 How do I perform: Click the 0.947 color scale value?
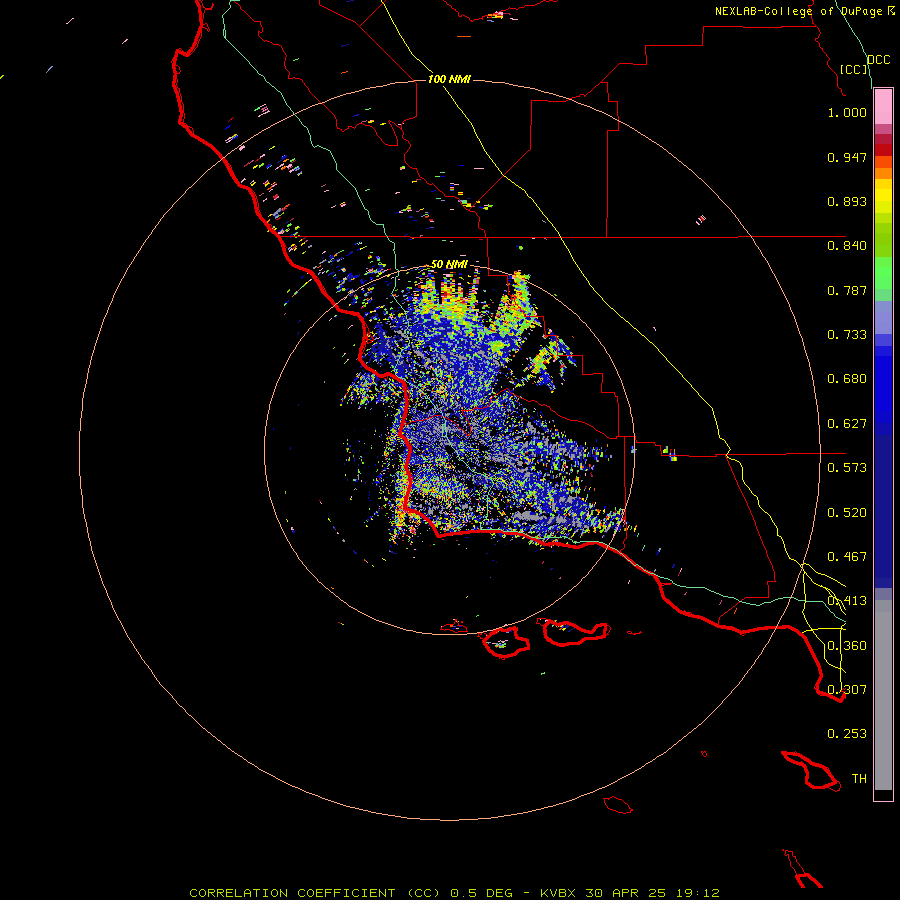847,157
